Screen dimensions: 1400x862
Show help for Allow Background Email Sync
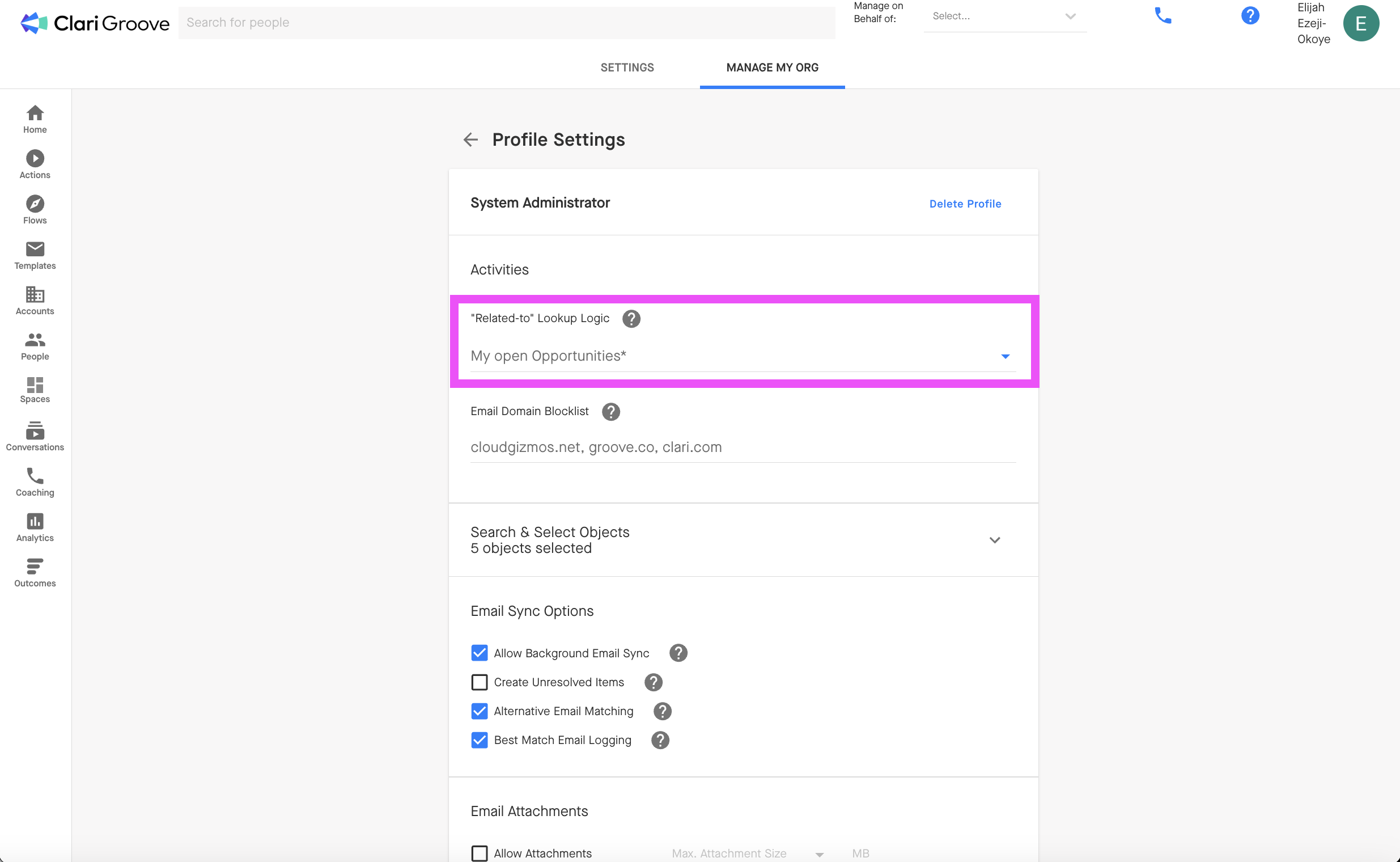point(677,653)
